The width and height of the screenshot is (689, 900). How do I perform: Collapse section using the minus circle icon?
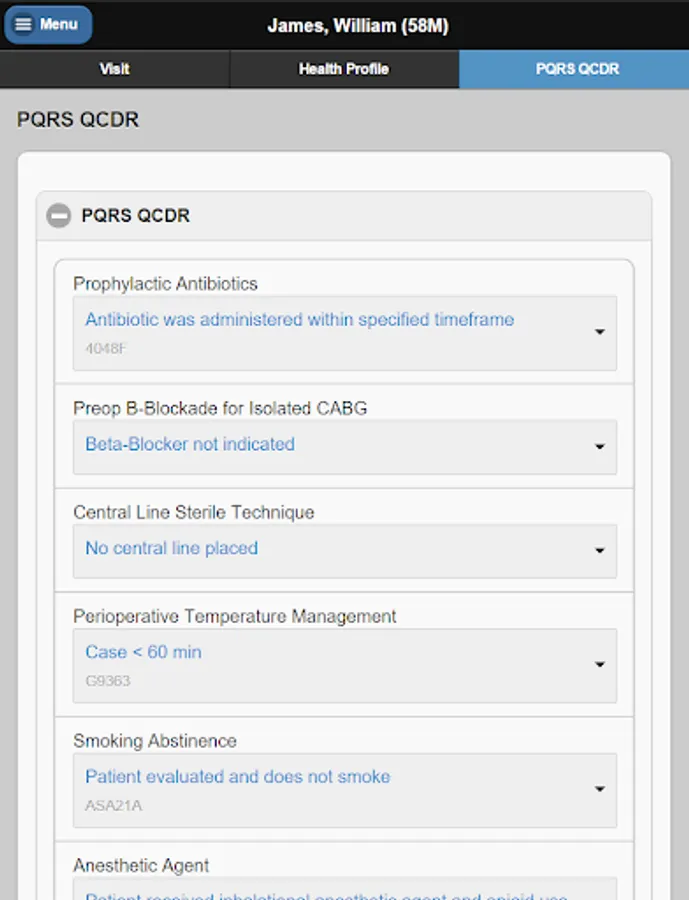click(x=59, y=215)
